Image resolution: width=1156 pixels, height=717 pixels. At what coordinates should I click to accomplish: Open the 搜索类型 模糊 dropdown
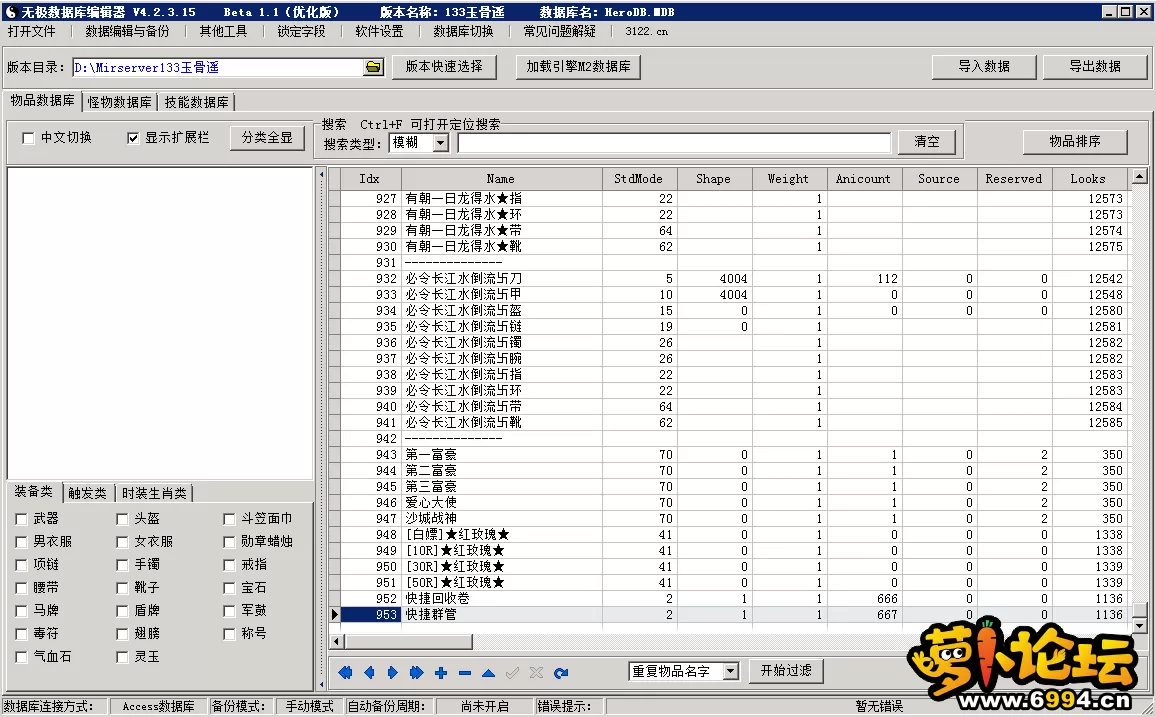click(441, 143)
